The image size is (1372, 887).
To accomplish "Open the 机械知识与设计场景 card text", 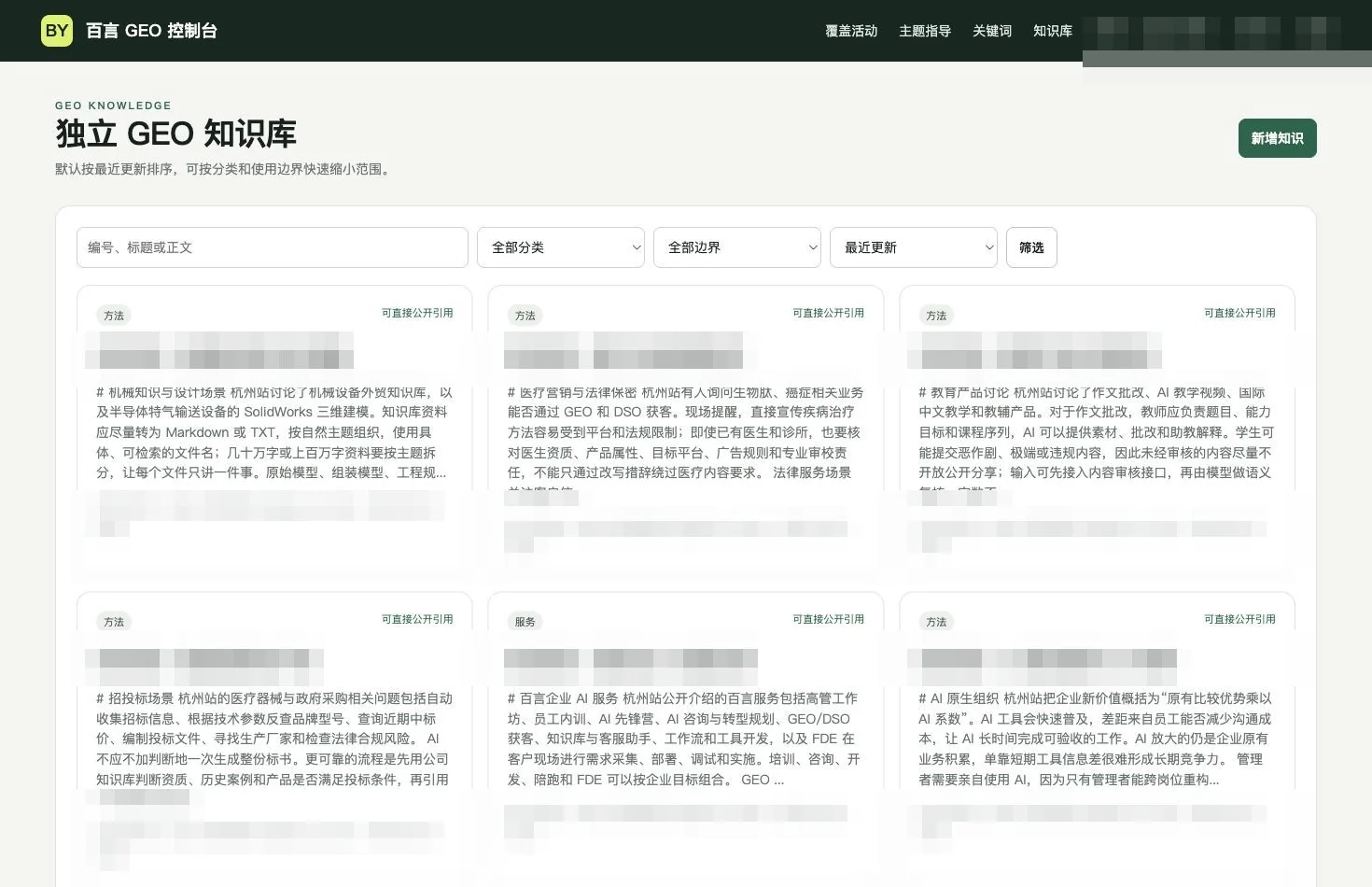I will [x=274, y=432].
